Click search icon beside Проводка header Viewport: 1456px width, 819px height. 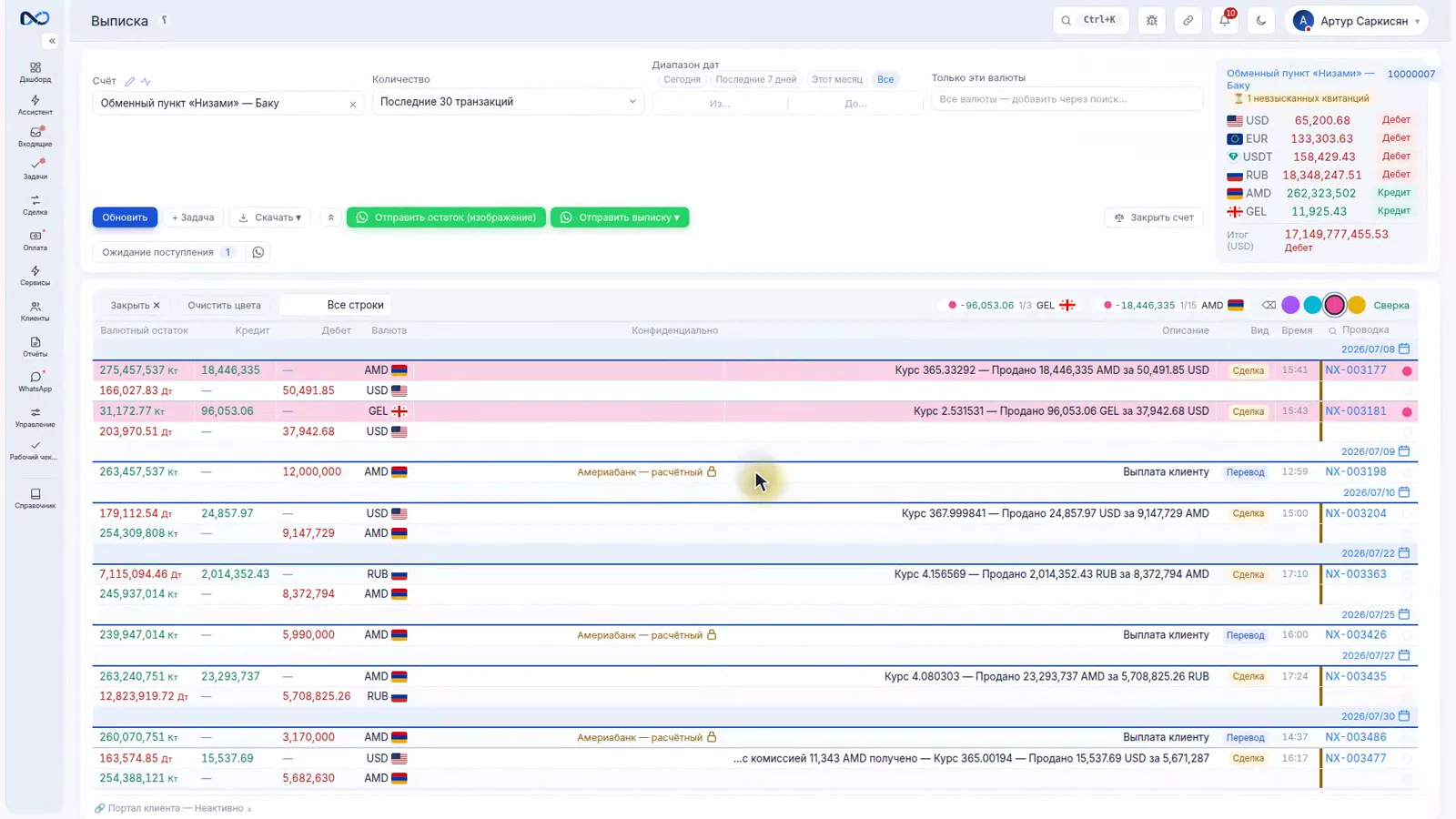1332,330
